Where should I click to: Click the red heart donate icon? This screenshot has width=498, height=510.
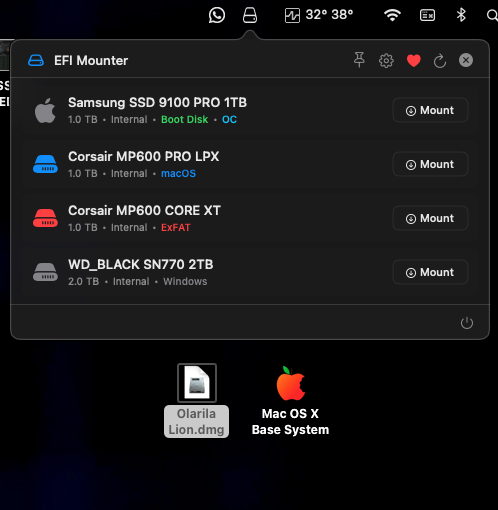[413, 61]
